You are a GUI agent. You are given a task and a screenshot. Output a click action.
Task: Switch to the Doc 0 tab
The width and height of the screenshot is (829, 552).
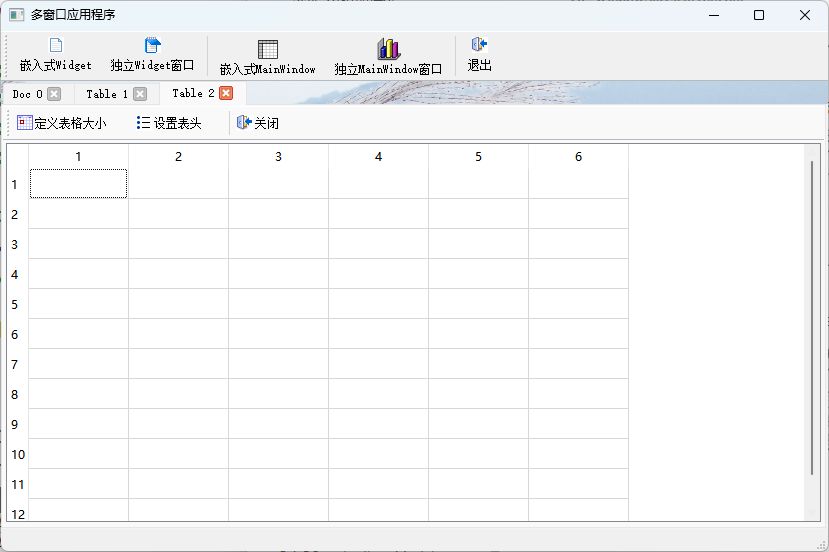[27, 94]
